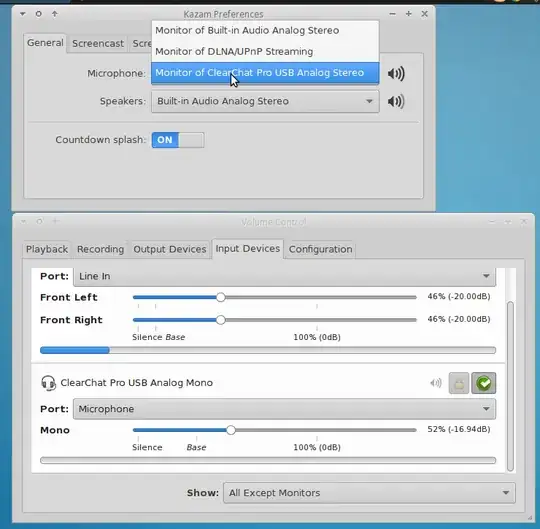Open the Show All Except Monitors dropdown
Image resolution: width=540 pixels, height=529 pixels.
pyautogui.click(x=369, y=493)
